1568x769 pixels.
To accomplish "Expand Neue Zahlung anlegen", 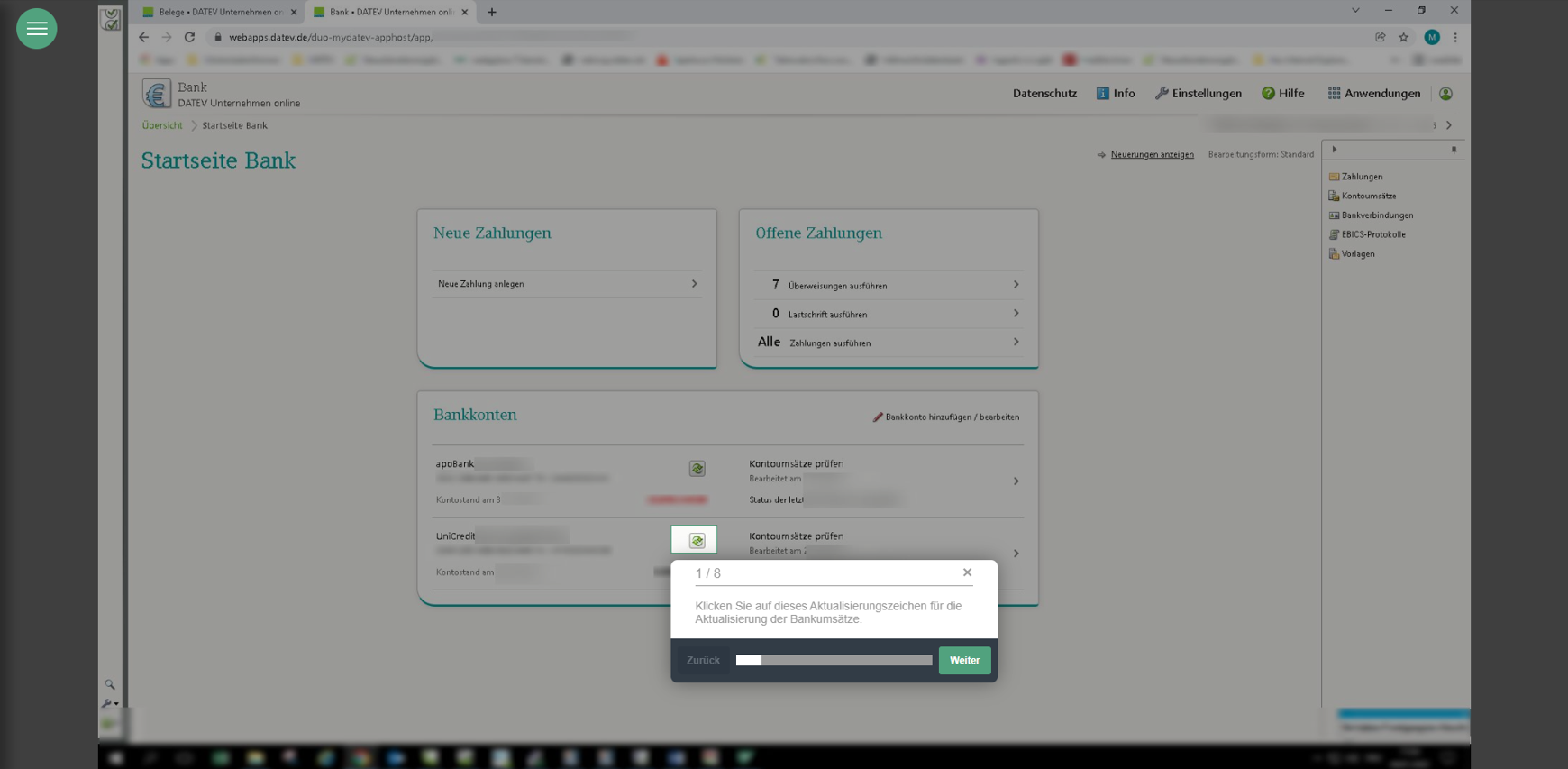I will tap(567, 284).
